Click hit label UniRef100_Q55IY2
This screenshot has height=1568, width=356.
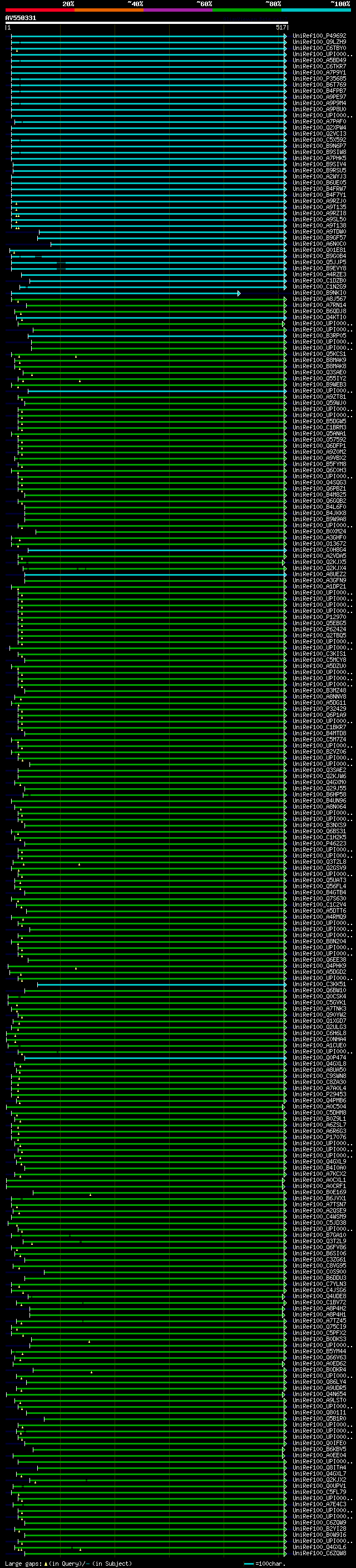point(319,379)
